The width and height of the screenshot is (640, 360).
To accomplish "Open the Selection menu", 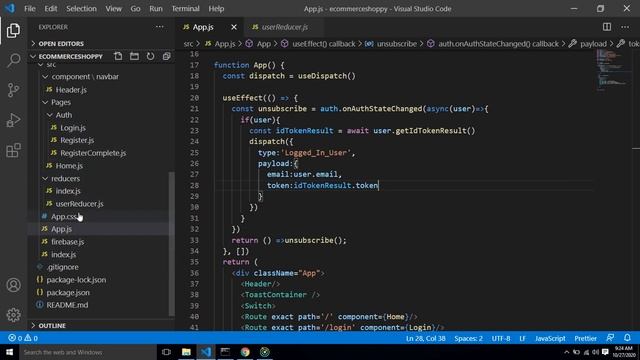I will coord(81,9).
